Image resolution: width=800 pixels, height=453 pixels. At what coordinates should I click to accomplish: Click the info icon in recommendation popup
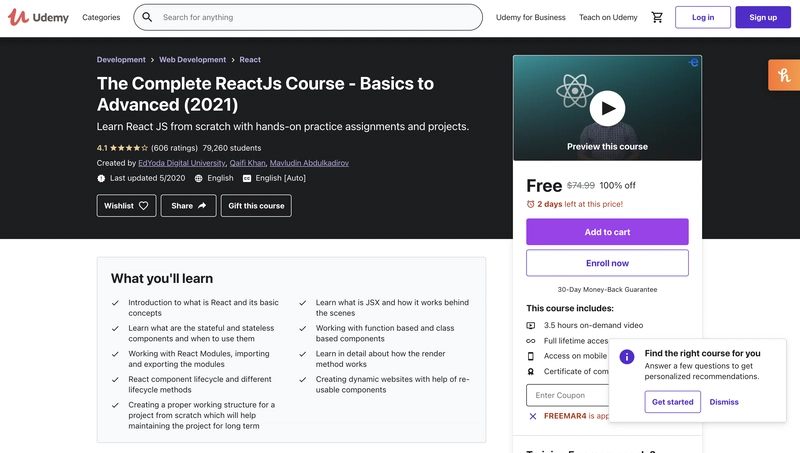click(x=627, y=357)
